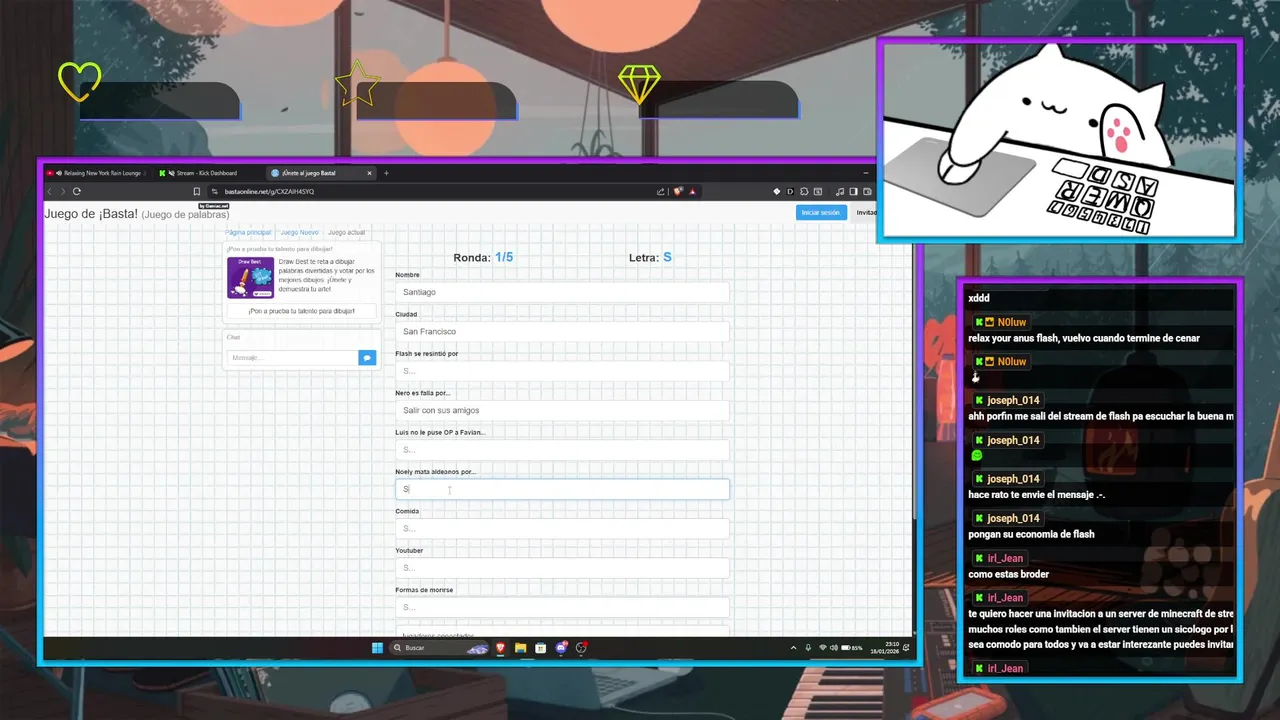
Task: Click the Noely mata aldeanos por field
Action: (x=562, y=489)
